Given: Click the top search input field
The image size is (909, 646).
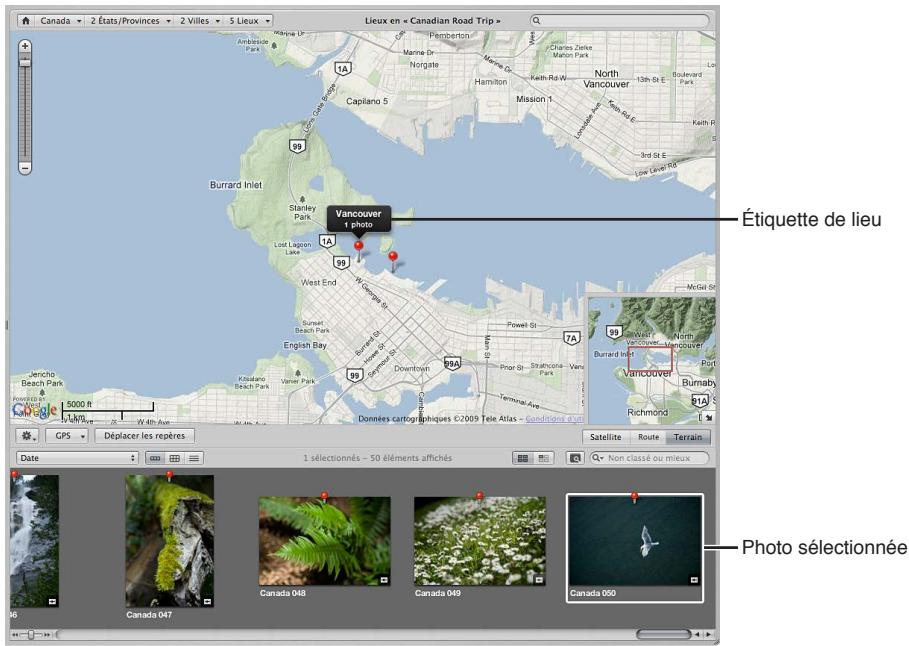Looking at the screenshot, I should coord(620,20).
